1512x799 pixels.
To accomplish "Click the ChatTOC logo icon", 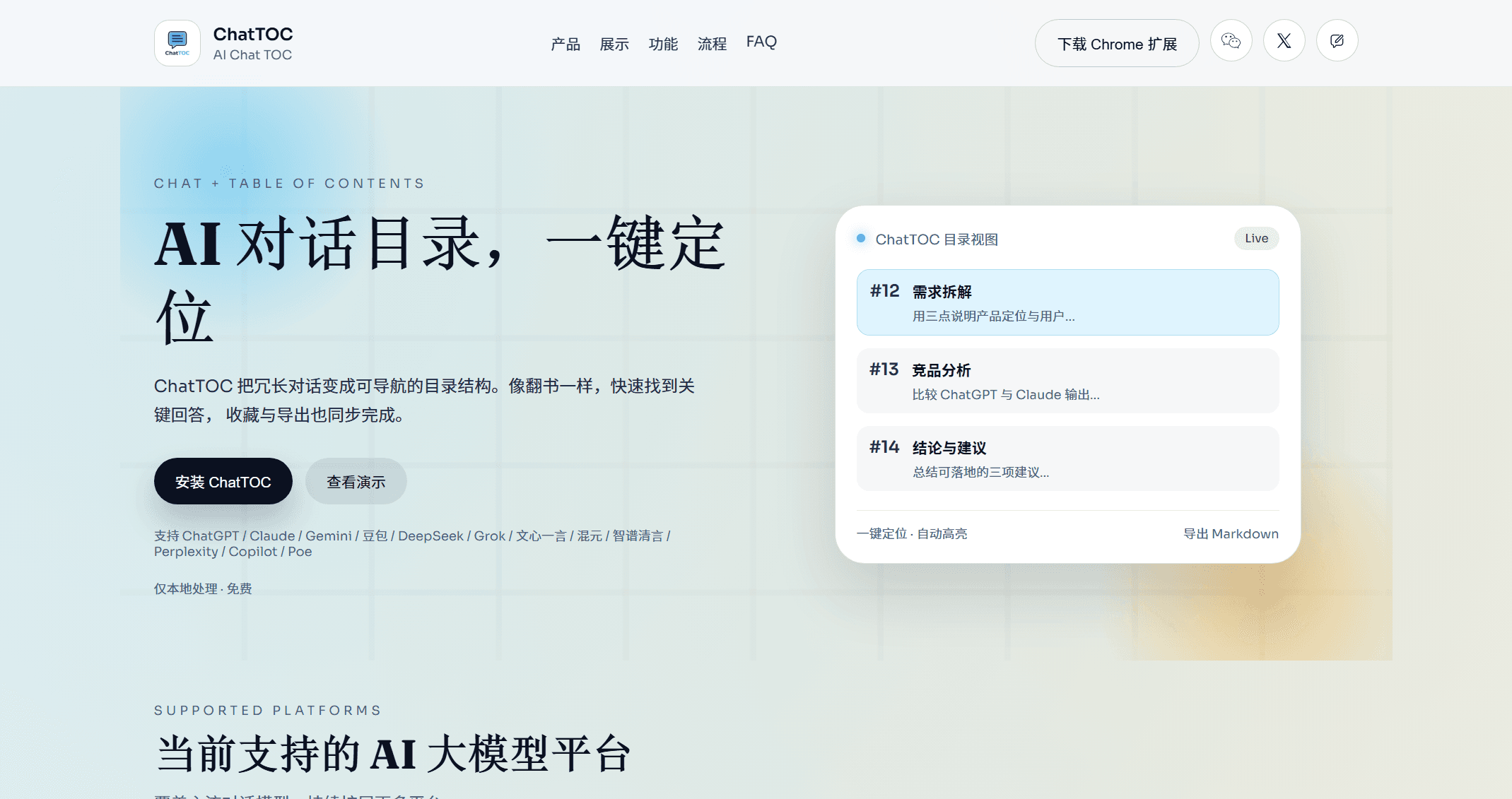I will [x=177, y=43].
